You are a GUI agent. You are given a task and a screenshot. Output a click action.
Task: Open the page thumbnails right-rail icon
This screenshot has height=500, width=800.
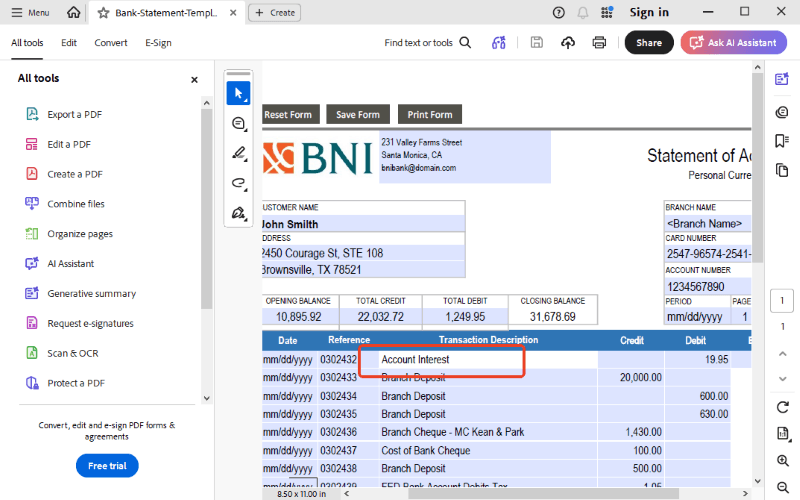(782, 170)
